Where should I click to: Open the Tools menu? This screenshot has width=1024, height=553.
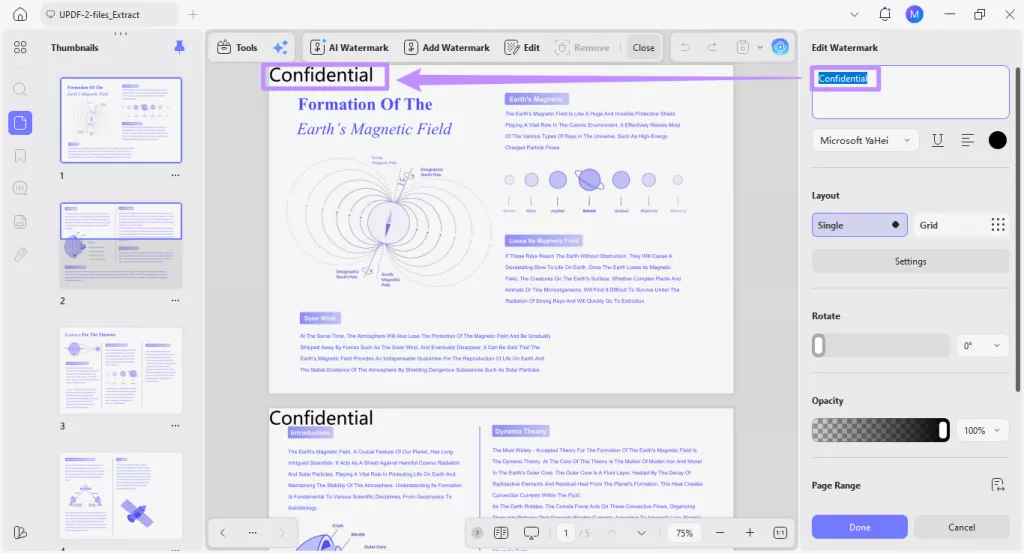pyautogui.click(x=237, y=47)
